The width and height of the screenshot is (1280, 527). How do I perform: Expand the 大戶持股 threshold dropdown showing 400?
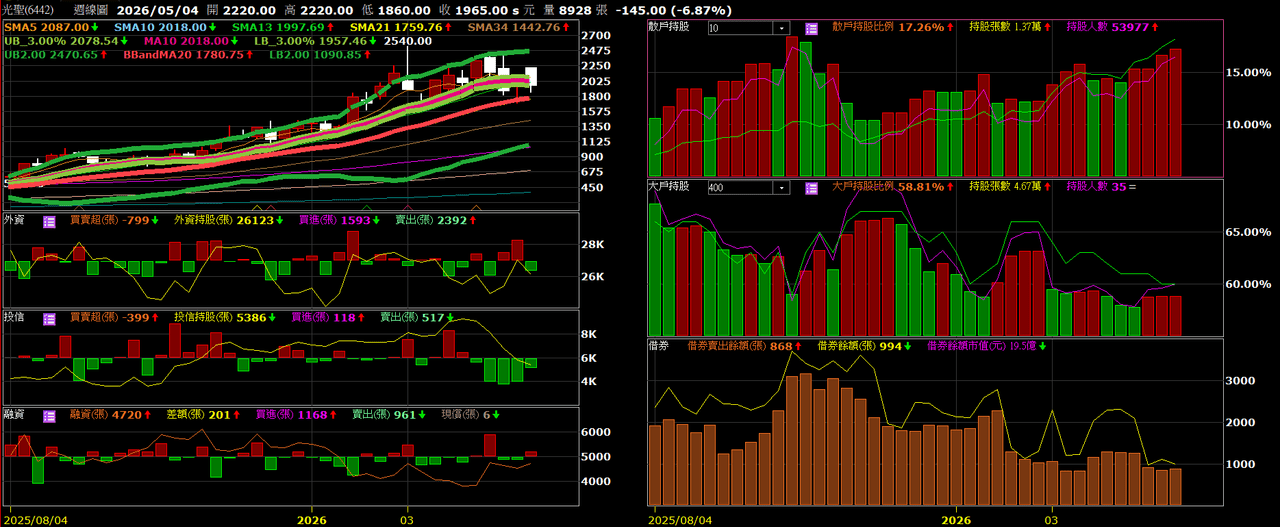pos(780,187)
